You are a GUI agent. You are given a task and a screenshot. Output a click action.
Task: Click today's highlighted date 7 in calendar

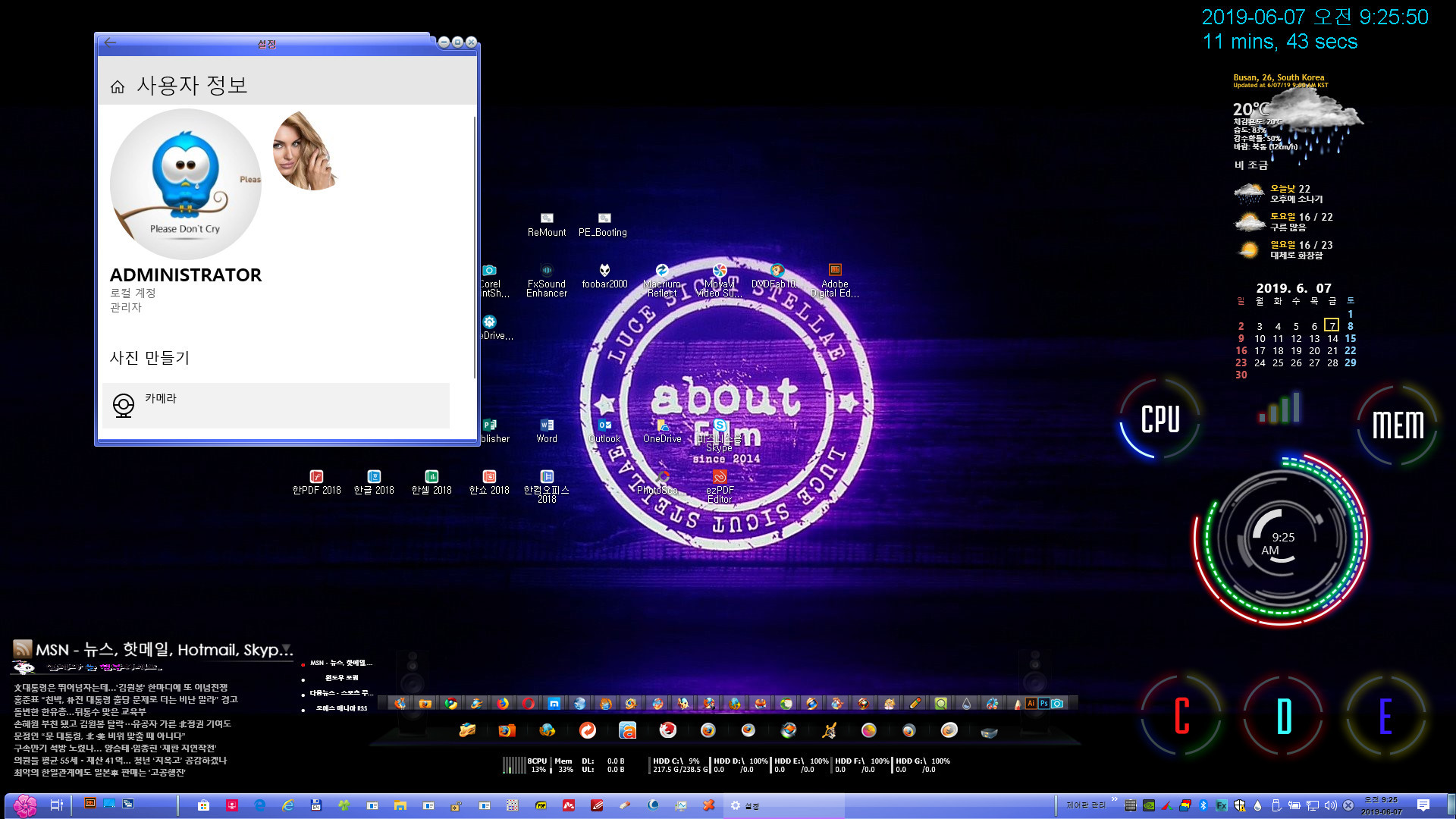pyautogui.click(x=1332, y=325)
